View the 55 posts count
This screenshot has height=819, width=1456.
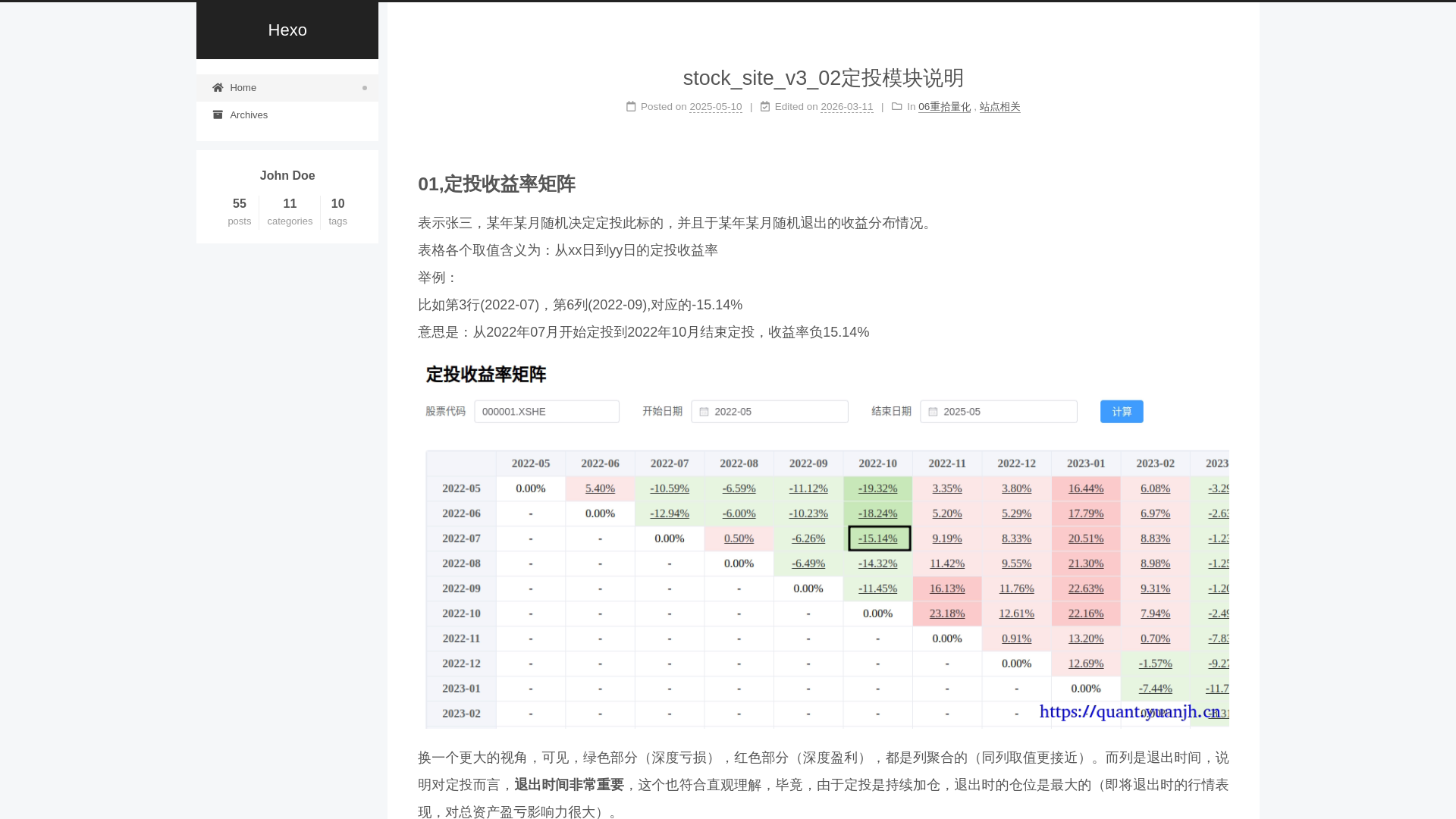pyautogui.click(x=240, y=212)
